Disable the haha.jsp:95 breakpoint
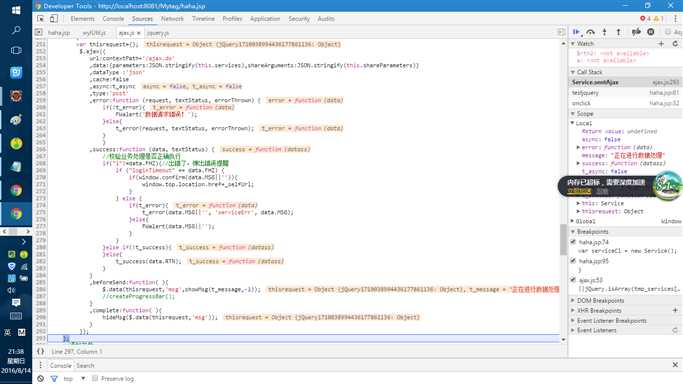This screenshot has height=384, width=683. (x=573, y=261)
